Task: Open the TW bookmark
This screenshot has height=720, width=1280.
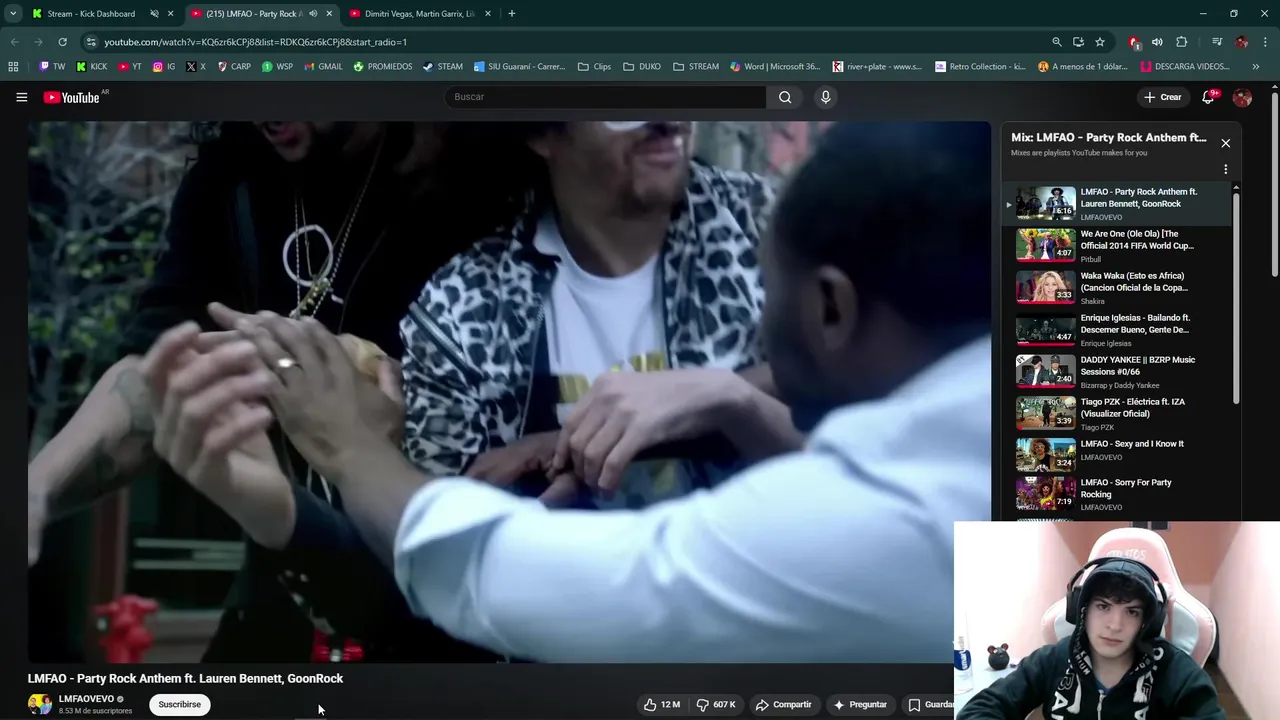Action: [x=52, y=67]
